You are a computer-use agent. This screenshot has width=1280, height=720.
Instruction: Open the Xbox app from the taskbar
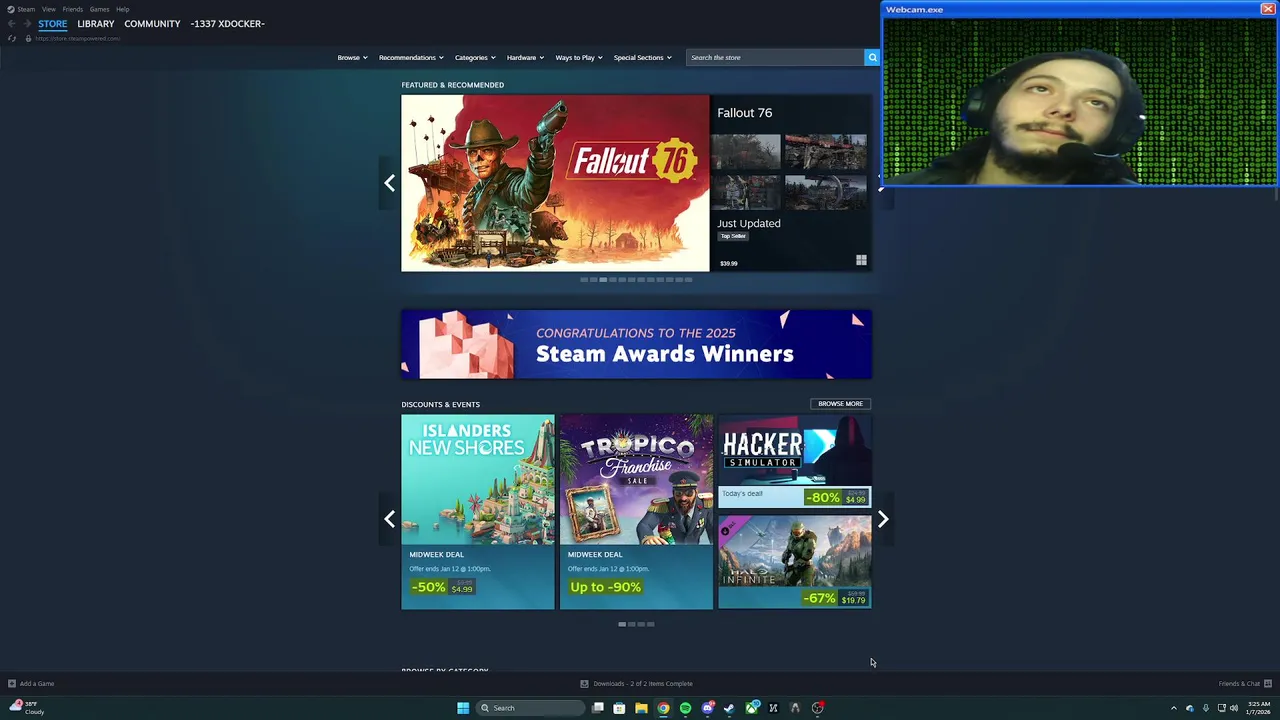[x=752, y=708]
